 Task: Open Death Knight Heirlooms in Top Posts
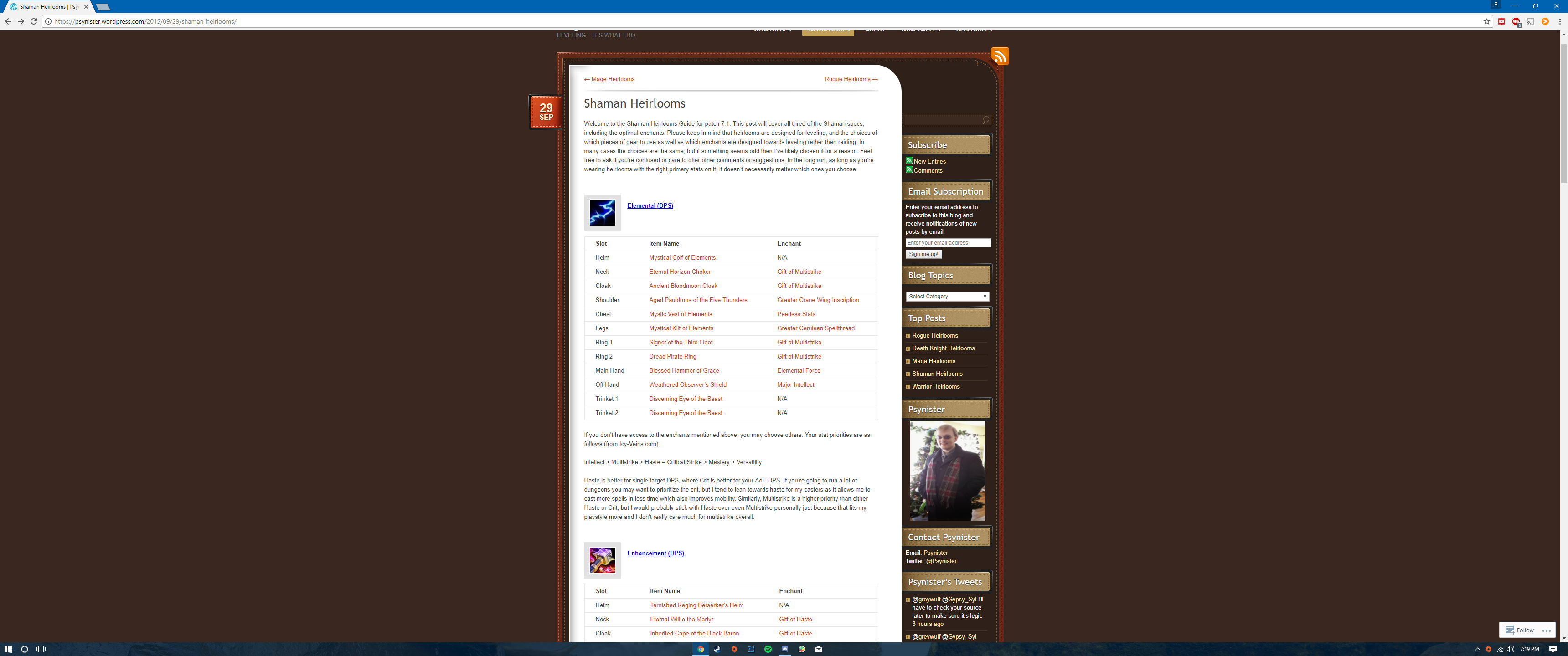(943, 348)
